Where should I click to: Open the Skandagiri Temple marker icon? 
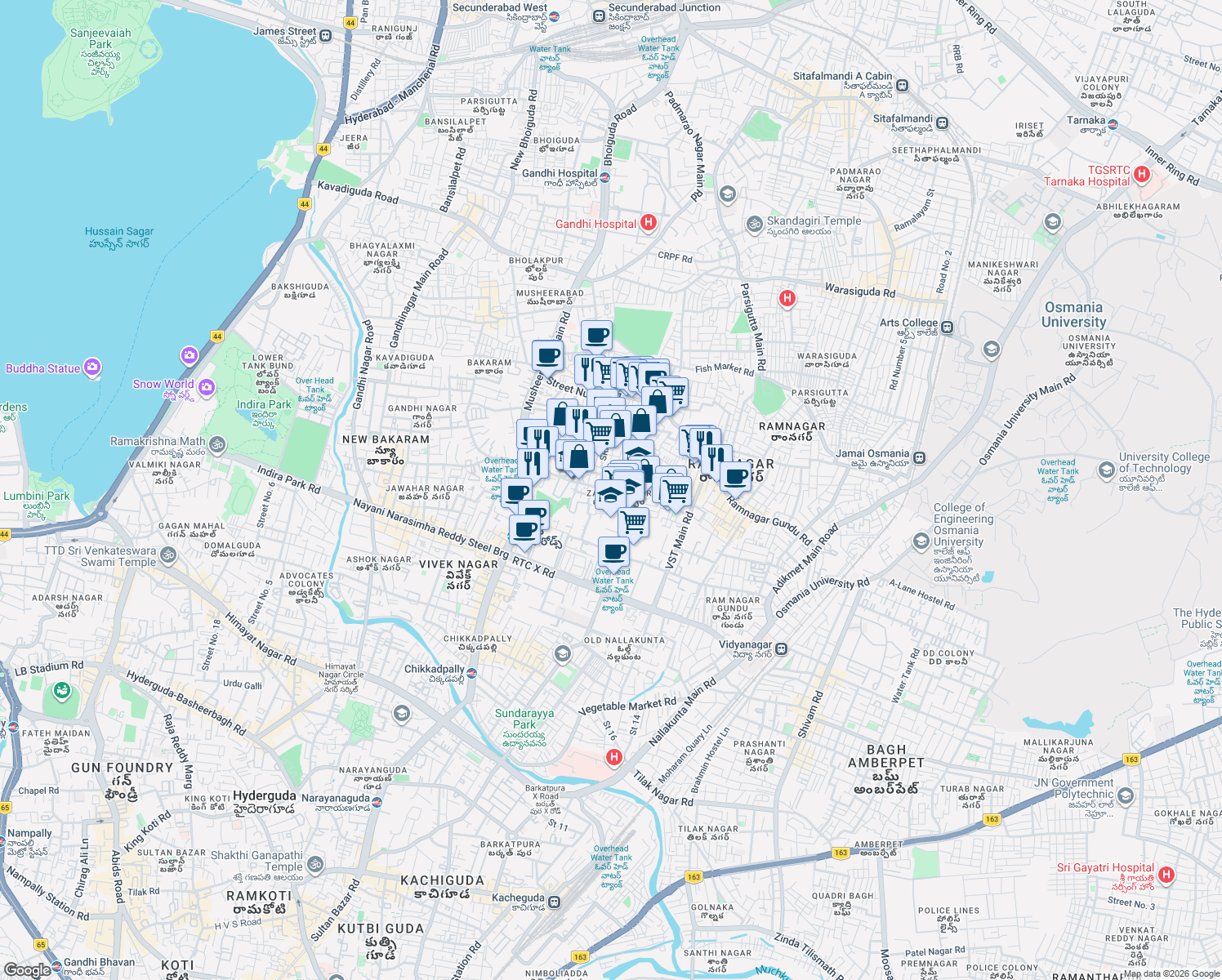[x=754, y=224]
